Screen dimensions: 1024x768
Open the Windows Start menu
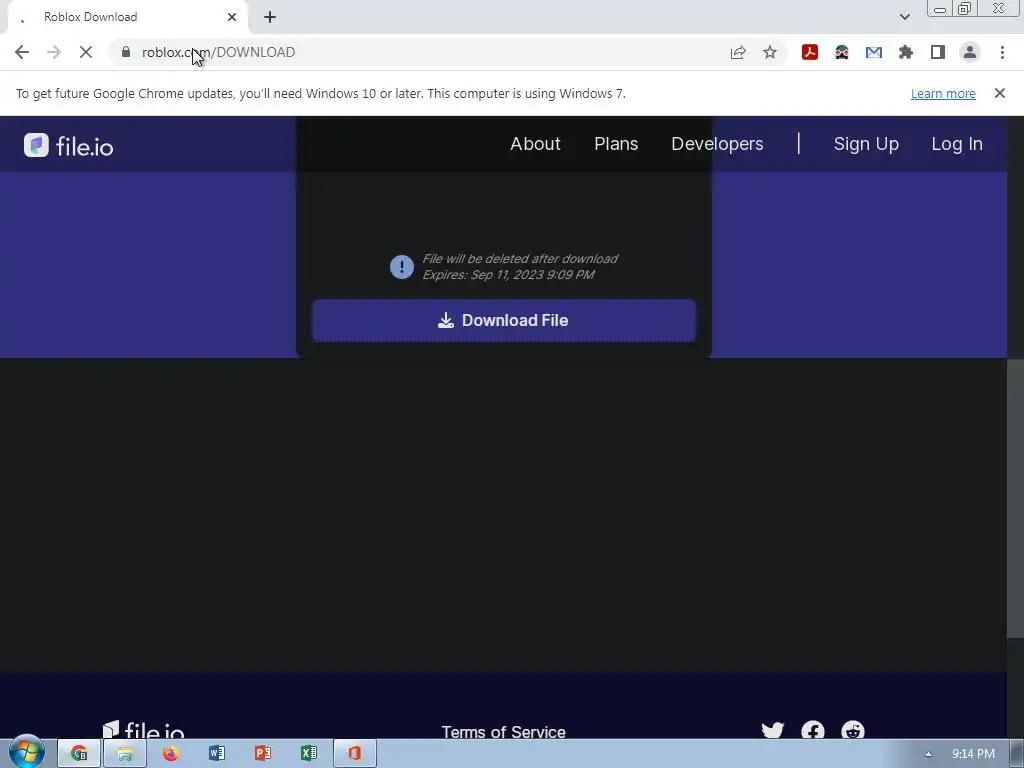click(27, 752)
